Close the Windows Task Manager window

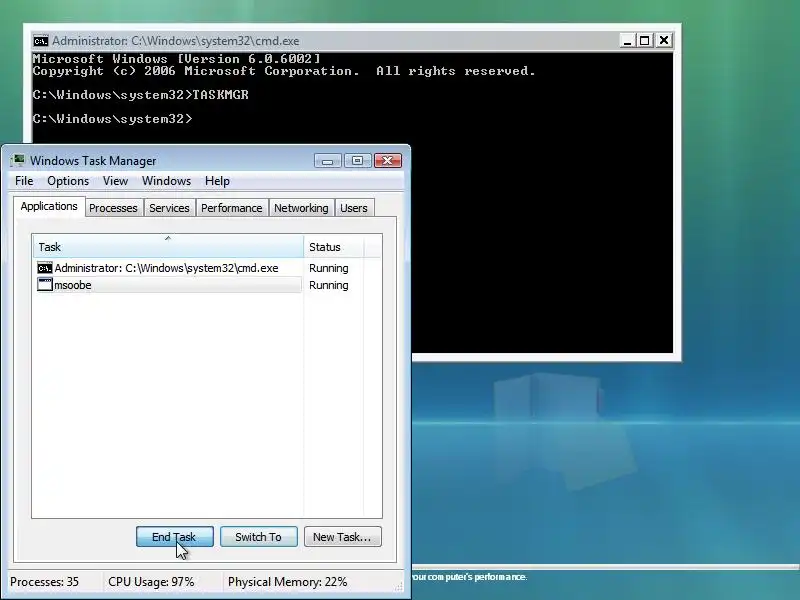(388, 161)
